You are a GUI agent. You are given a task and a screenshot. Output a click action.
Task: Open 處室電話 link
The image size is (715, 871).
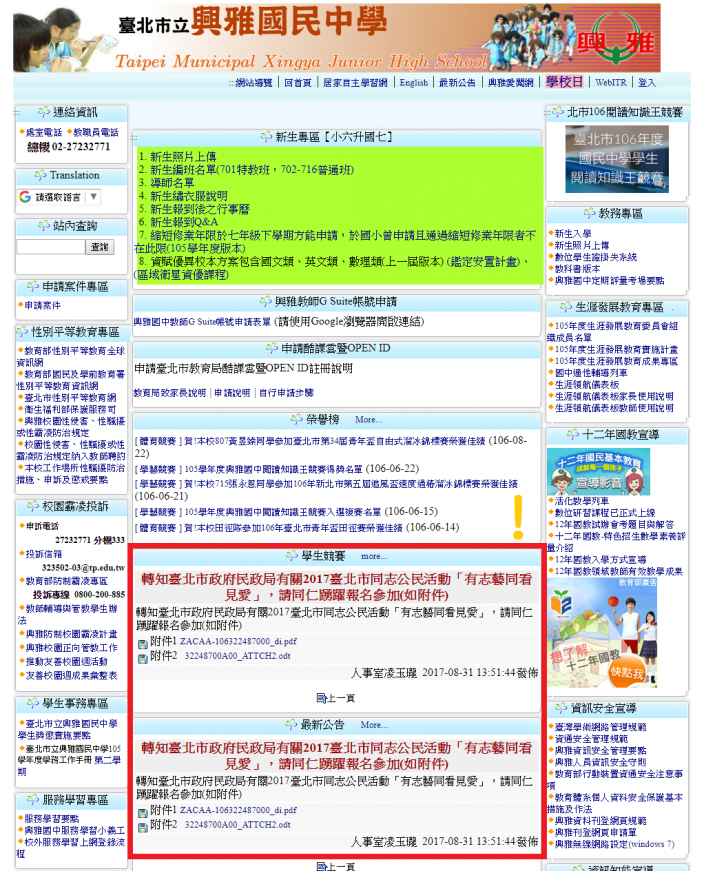[x=44, y=132]
